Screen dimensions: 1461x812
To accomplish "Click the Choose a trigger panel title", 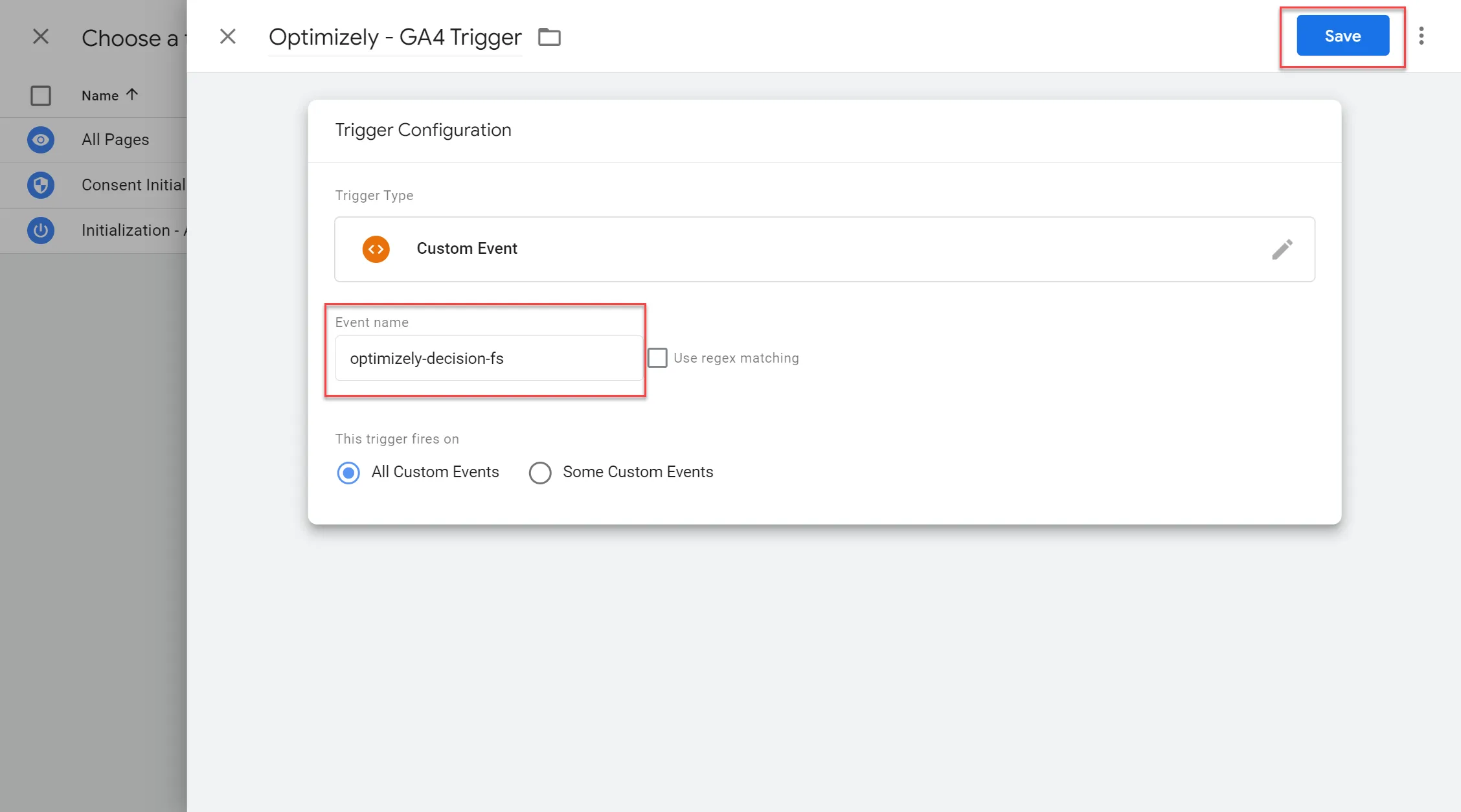I will click(134, 38).
